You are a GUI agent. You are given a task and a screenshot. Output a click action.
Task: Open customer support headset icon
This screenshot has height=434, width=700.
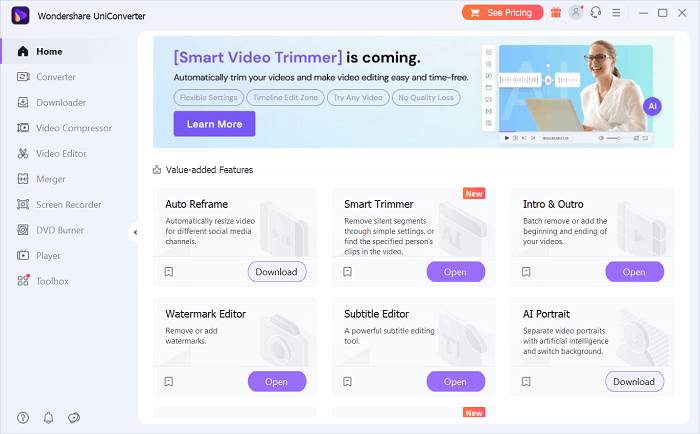(596, 12)
